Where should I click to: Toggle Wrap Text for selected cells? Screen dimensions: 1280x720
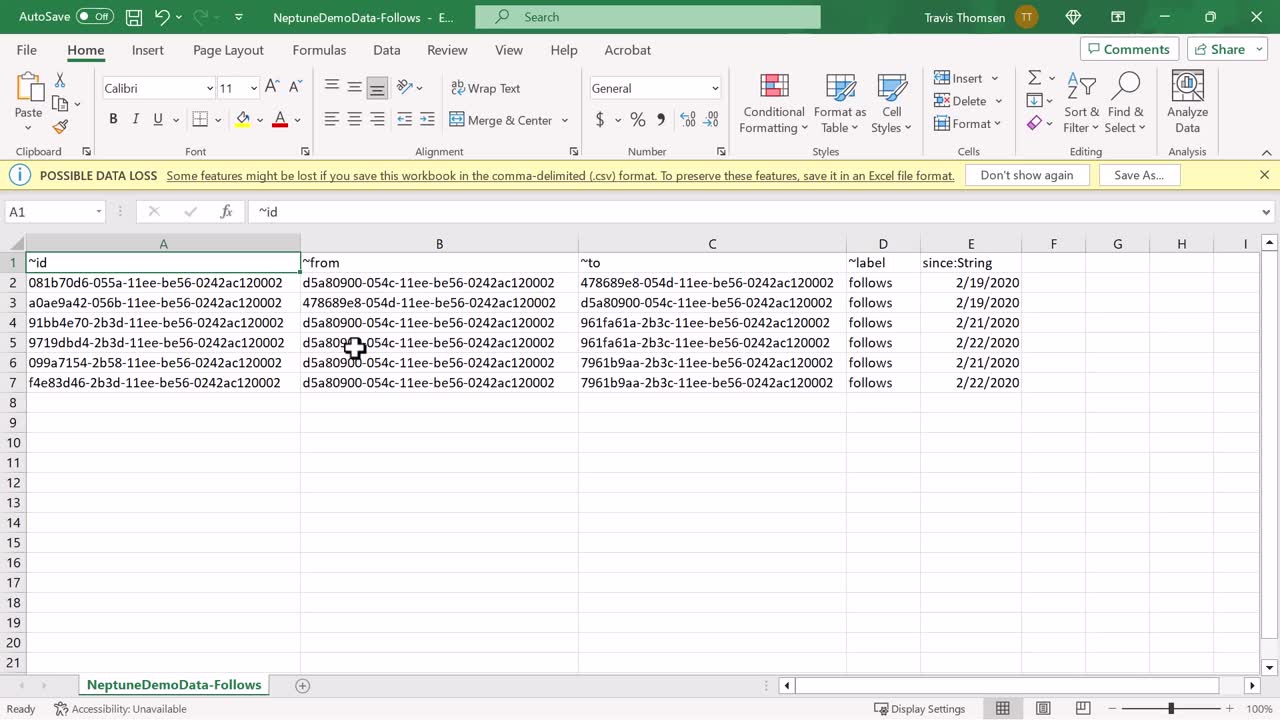(486, 88)
